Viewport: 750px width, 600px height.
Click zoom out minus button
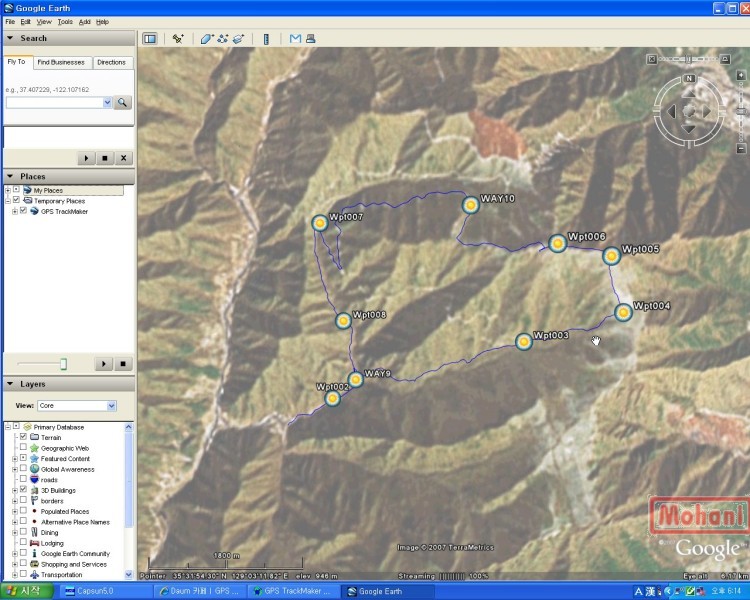[x=741, y=149]
